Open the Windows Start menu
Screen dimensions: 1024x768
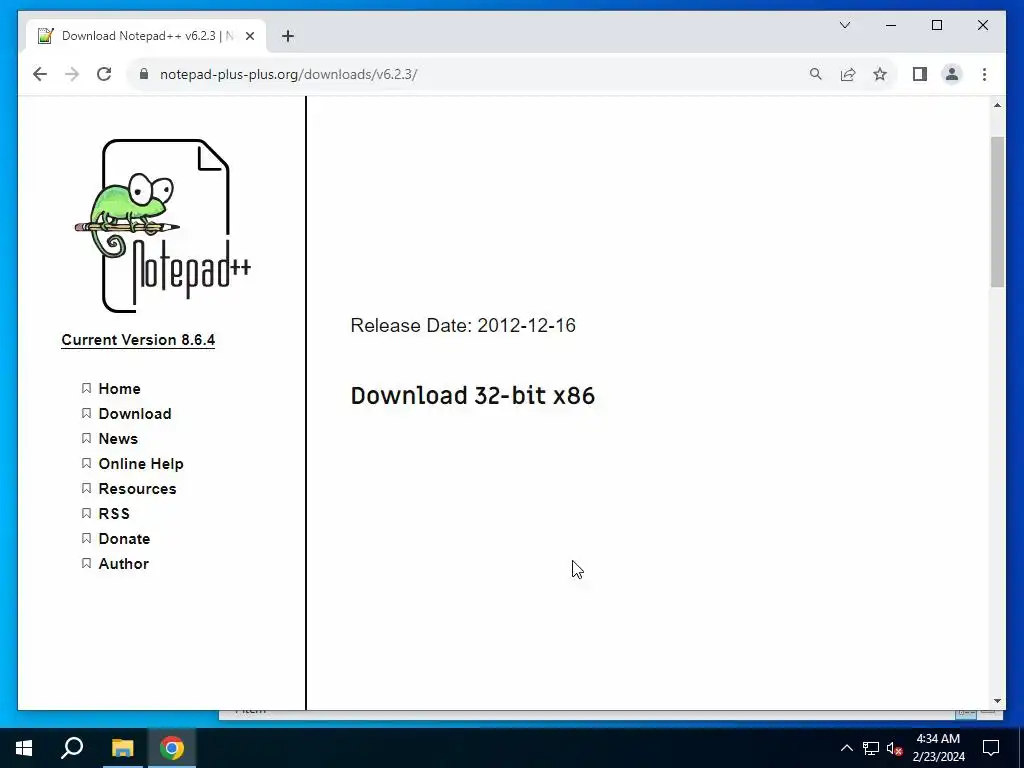pyautogui.click(x=24, y=748)
